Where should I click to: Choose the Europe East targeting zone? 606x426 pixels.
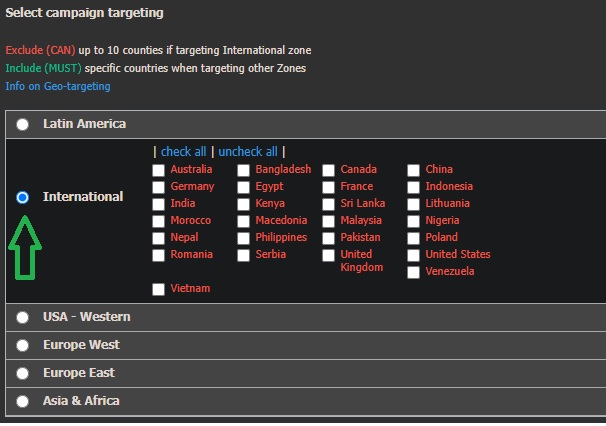click(22, 373)
